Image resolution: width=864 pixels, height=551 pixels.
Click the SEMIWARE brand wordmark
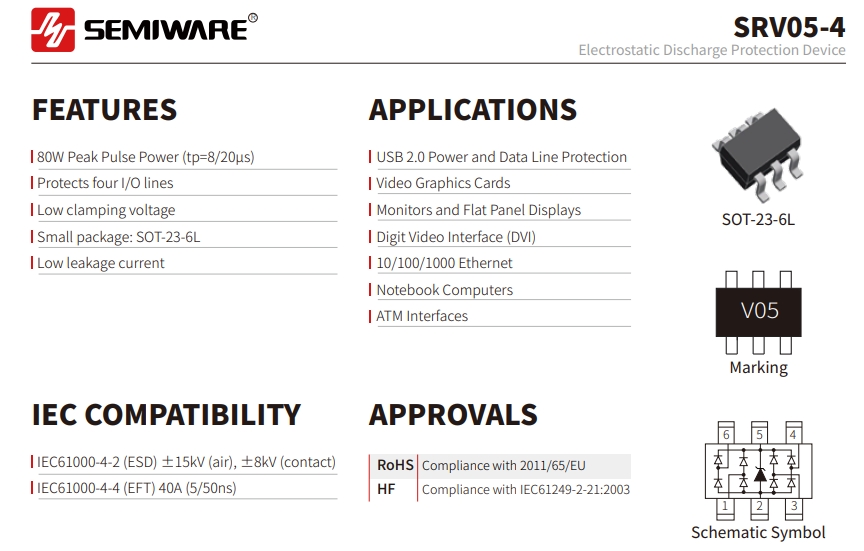point(165,30)
